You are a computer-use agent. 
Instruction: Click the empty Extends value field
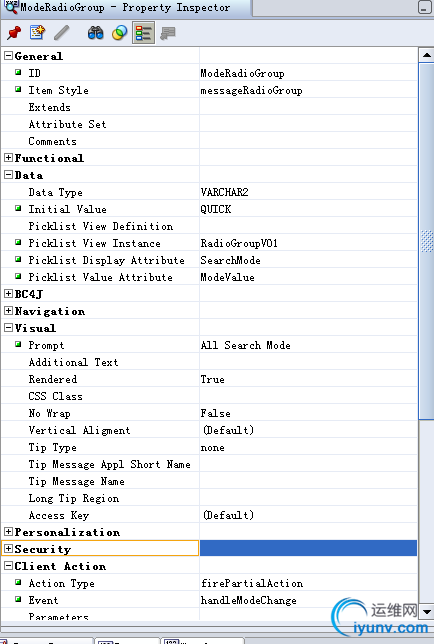308,107
